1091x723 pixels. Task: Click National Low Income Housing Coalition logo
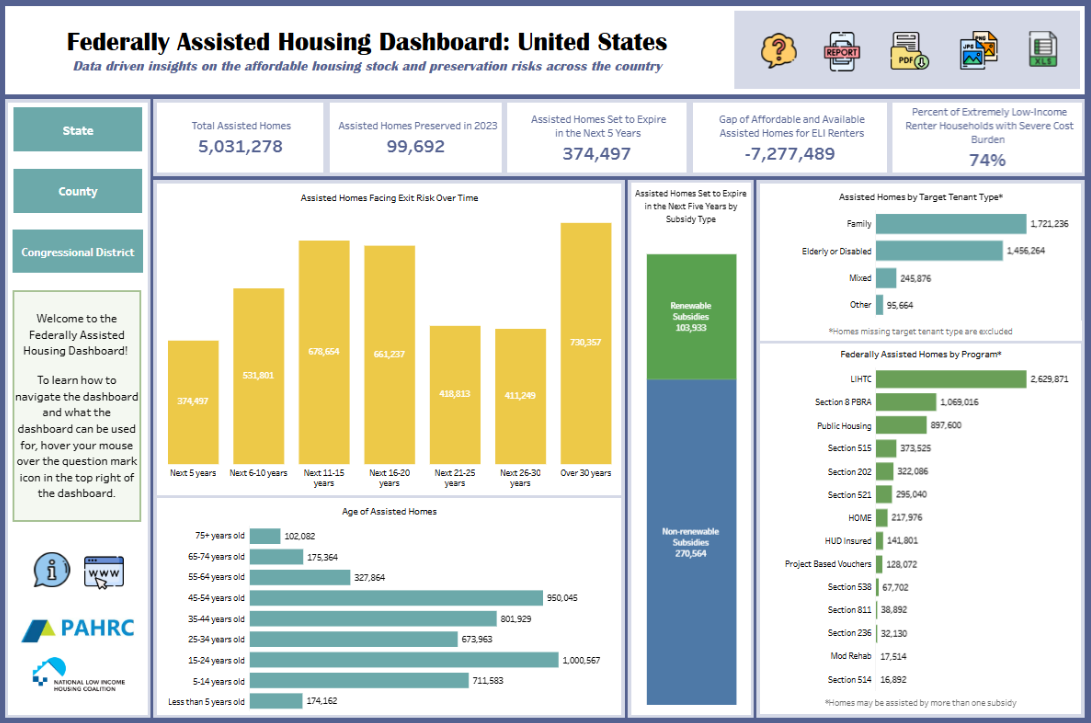tap(78, 675)
